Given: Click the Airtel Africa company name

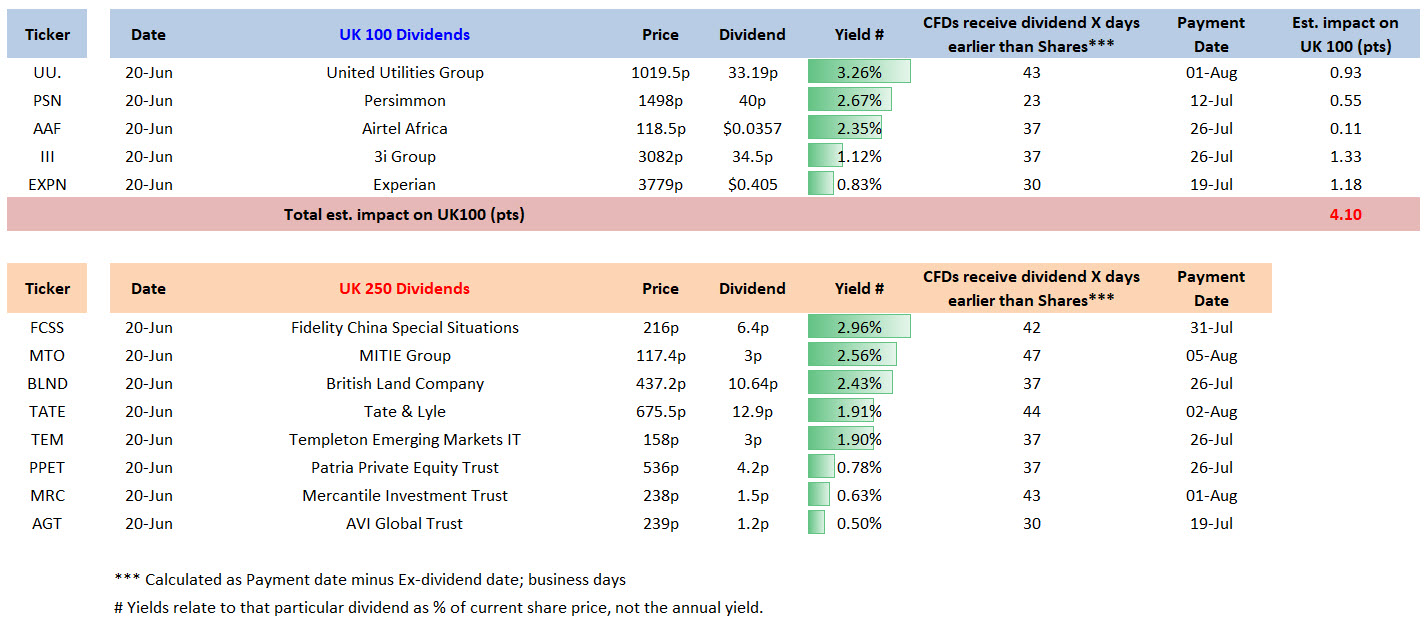Looking at the screenshot, I should 405,129.
